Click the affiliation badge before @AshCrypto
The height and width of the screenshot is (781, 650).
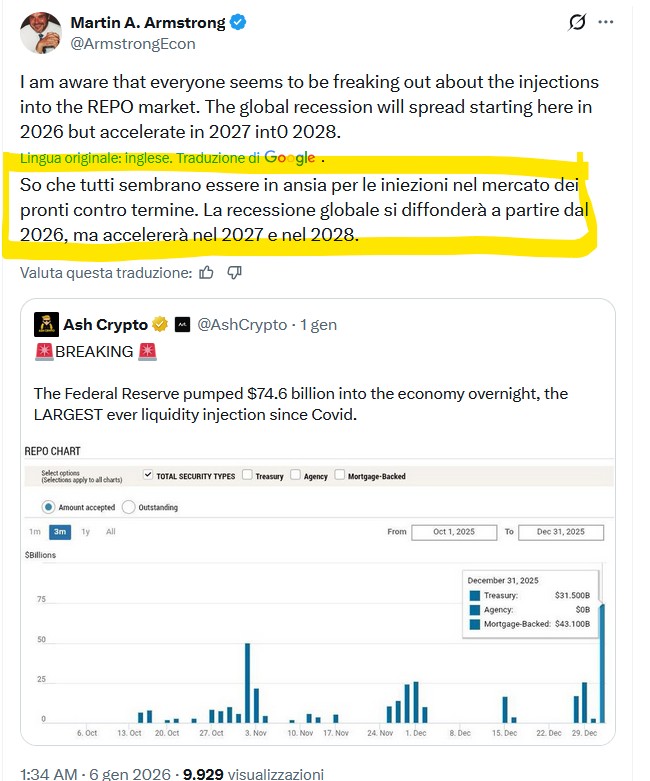[182, 325]
